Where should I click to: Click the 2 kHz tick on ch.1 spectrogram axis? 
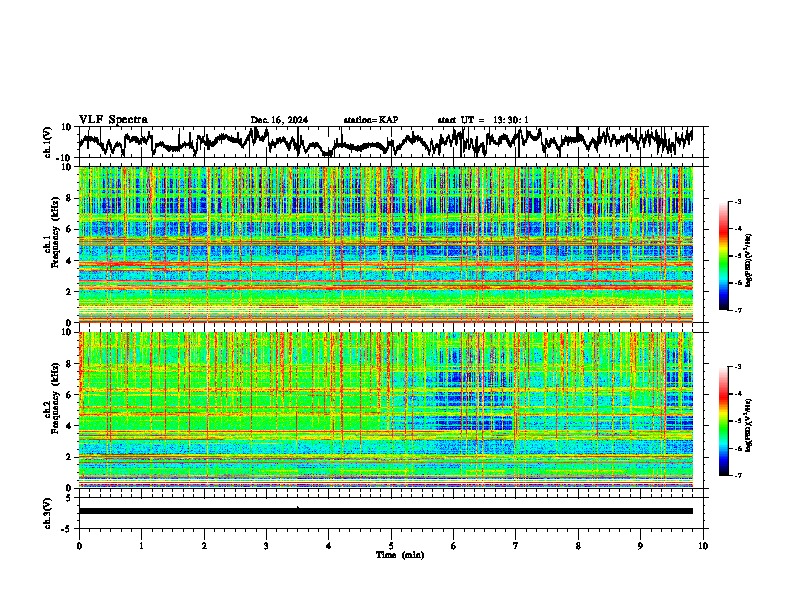click(x=69, y=291)
